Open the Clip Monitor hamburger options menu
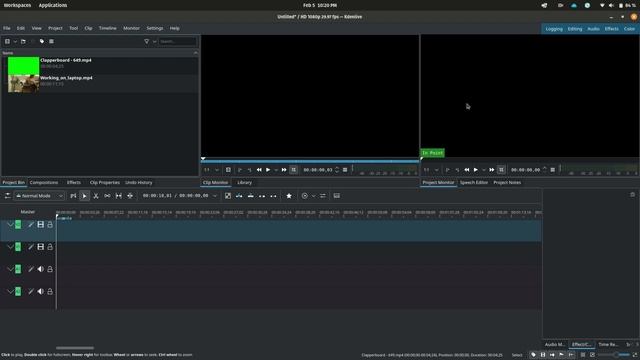The width and height of the screenshot is (640, 360). pos(345,170)
